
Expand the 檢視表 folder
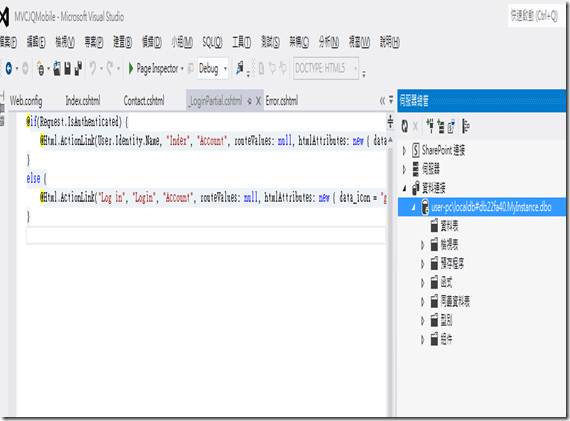(x=422, y=245)
